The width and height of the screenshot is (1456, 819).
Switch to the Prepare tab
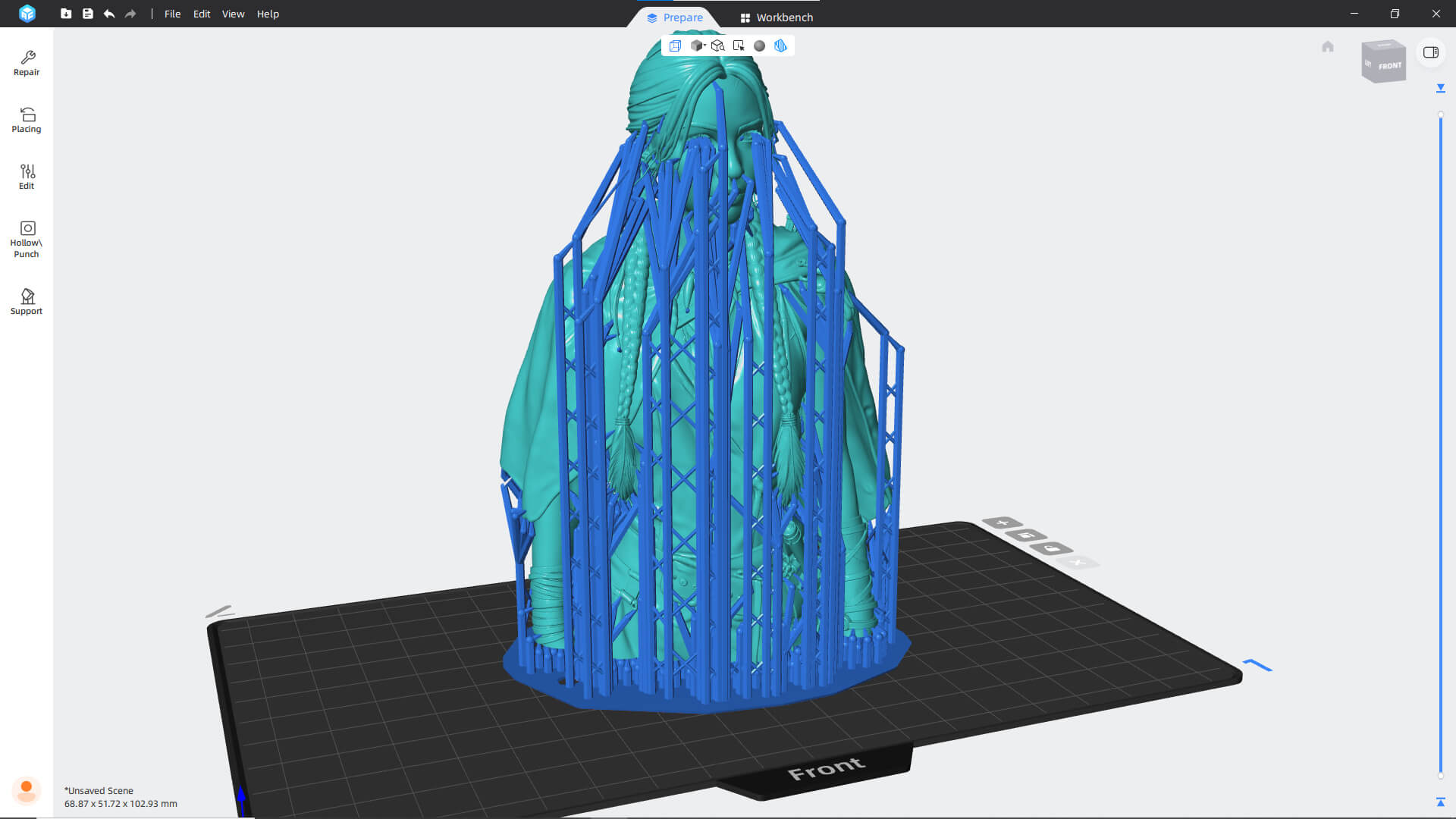click(674, 17)
